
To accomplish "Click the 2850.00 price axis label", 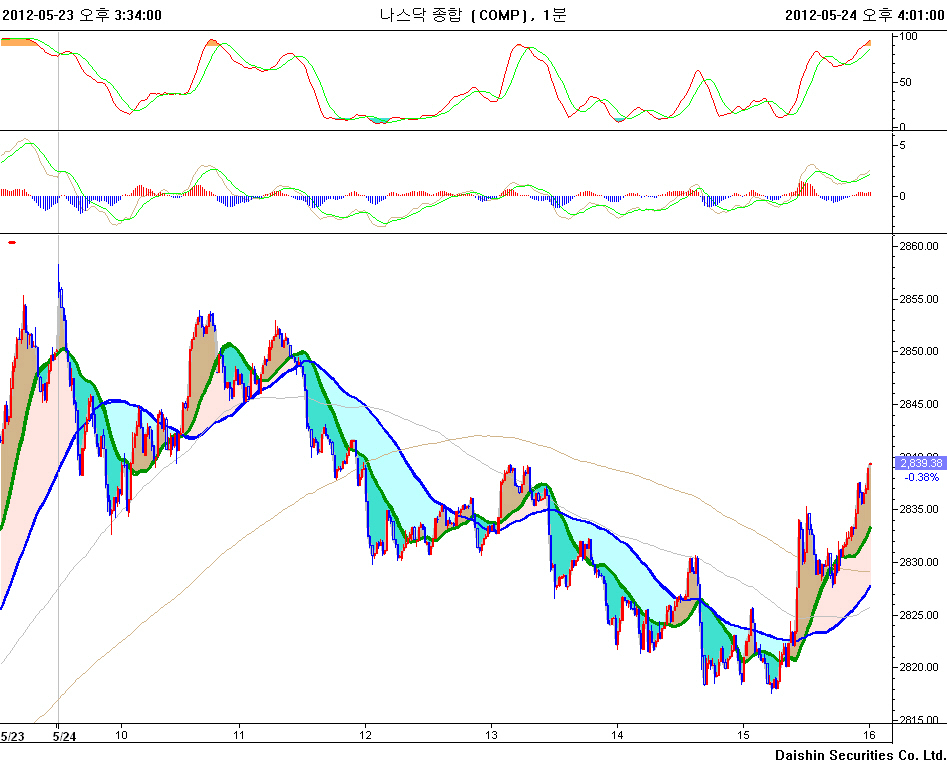I will (918, 352).
